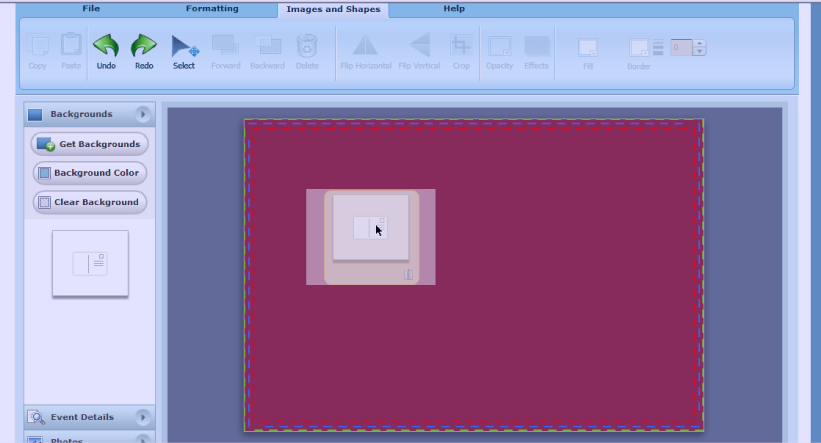Click Clear Background button
Image resolution: width=821 pixels, height=443 pixels.
point(90,202)
